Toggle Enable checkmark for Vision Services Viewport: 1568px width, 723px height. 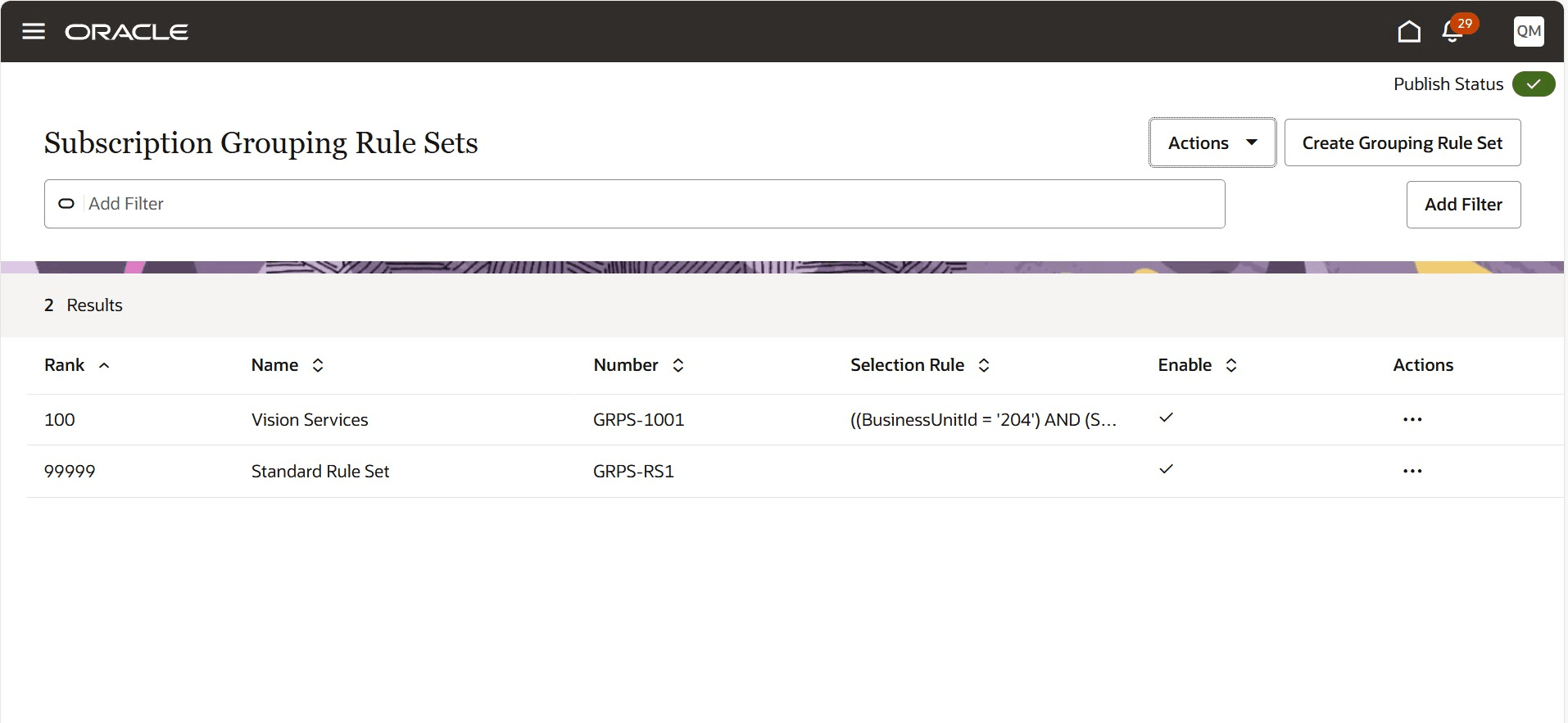point(1166,418)
